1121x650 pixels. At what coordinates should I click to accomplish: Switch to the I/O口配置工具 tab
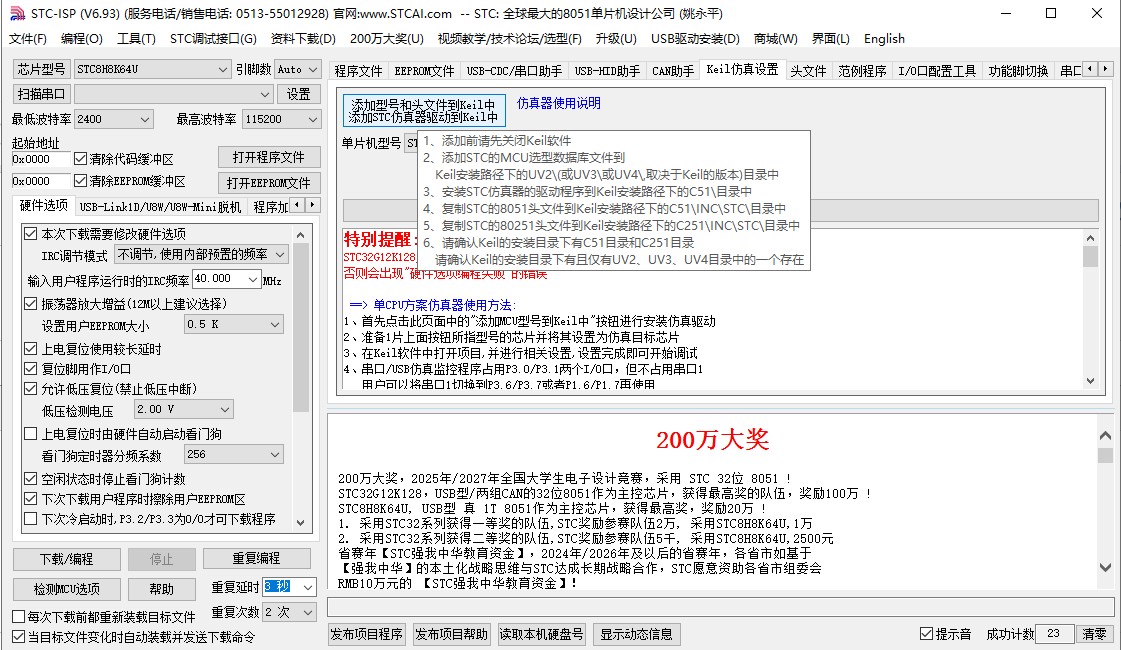tap(937, 71)
